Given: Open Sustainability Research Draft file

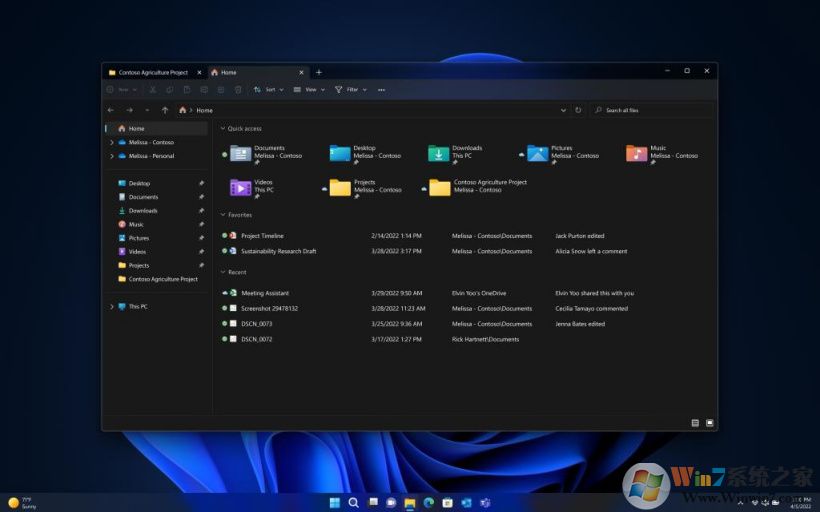Looking at the screenshot, I should click(278, 251).
